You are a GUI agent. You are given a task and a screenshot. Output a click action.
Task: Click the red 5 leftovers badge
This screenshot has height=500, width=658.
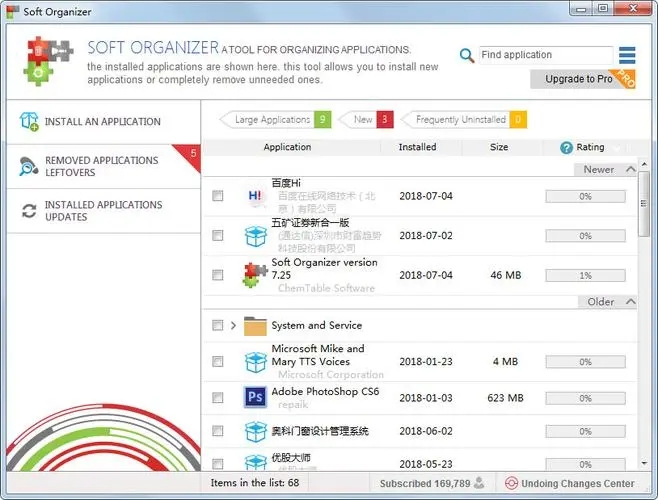[x=191, y=154]
